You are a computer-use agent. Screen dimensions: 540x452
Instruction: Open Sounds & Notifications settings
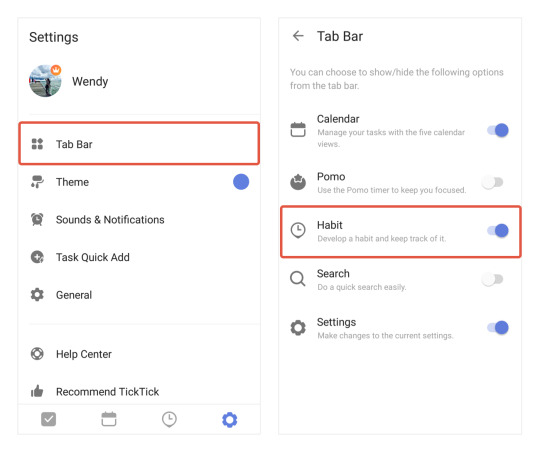pyautogui.click(x=139, y=219)
